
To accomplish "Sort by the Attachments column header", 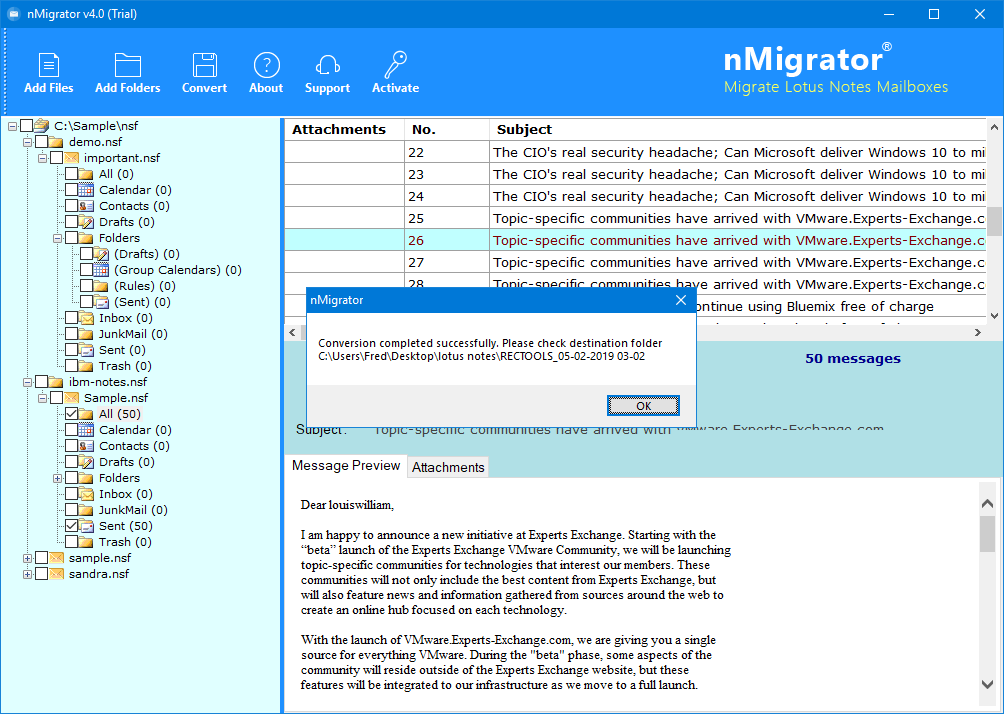I will coord(344,129).
